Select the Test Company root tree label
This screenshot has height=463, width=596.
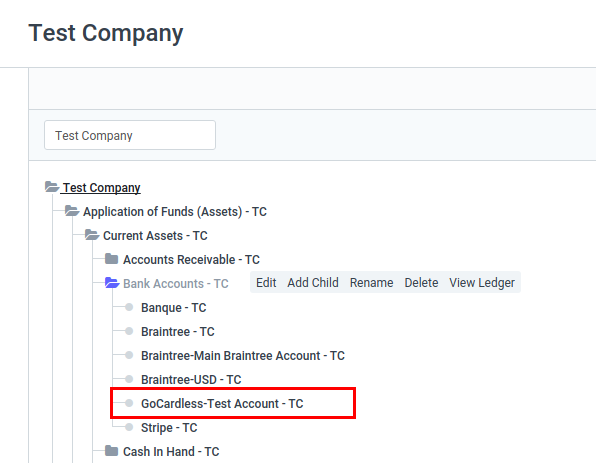(101, 187)
